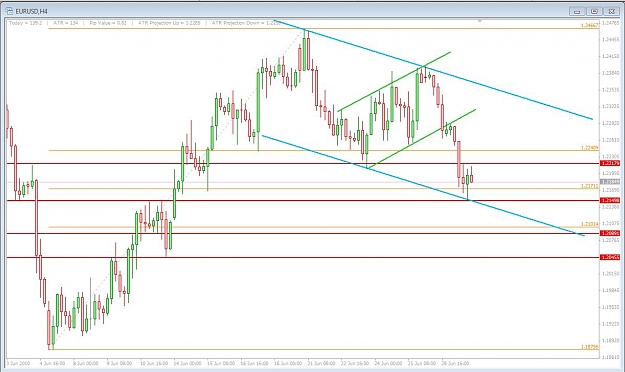
Task: Close the EURUSD,H4 chart window
Action: tap(611, 11)
